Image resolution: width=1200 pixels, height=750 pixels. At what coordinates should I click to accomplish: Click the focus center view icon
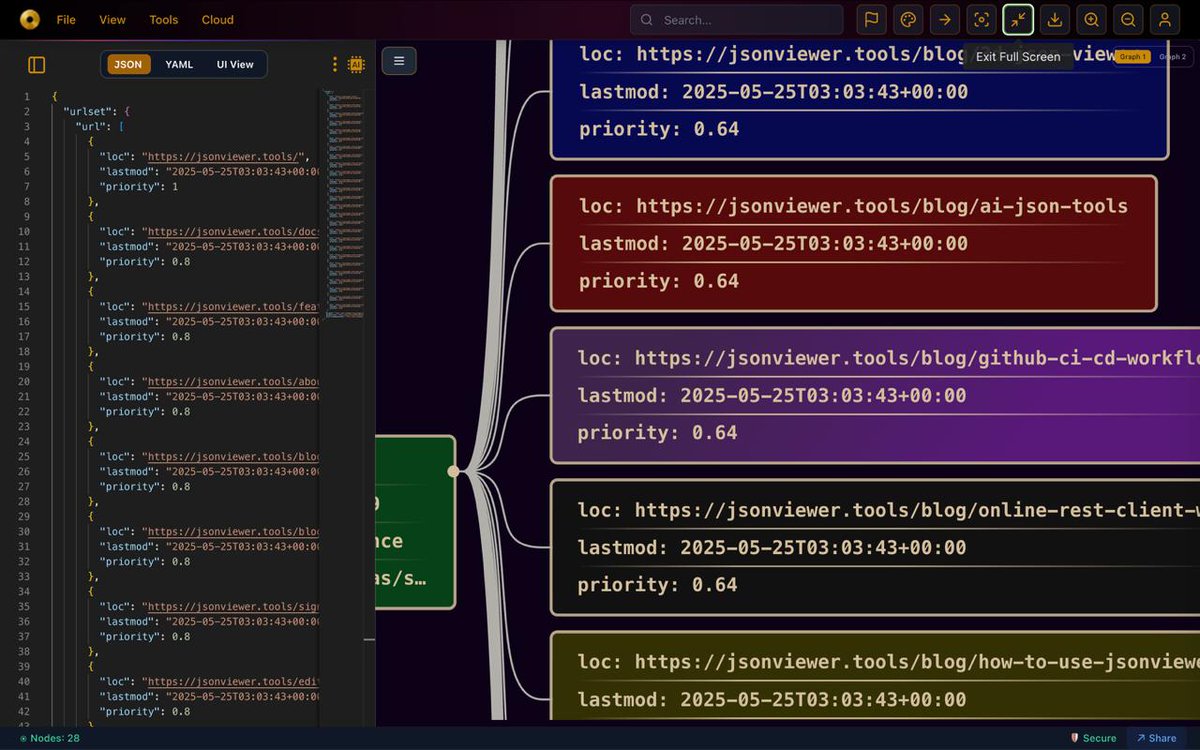pyautogui.click(x=981, y=20)
